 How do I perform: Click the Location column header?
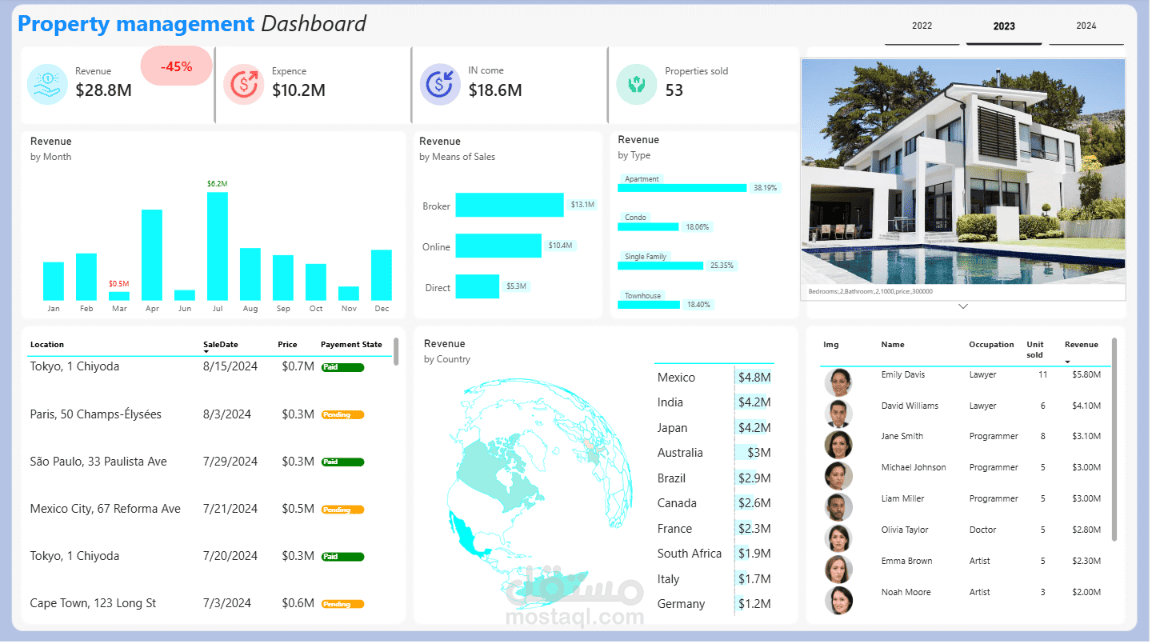[x=47, y=344]
